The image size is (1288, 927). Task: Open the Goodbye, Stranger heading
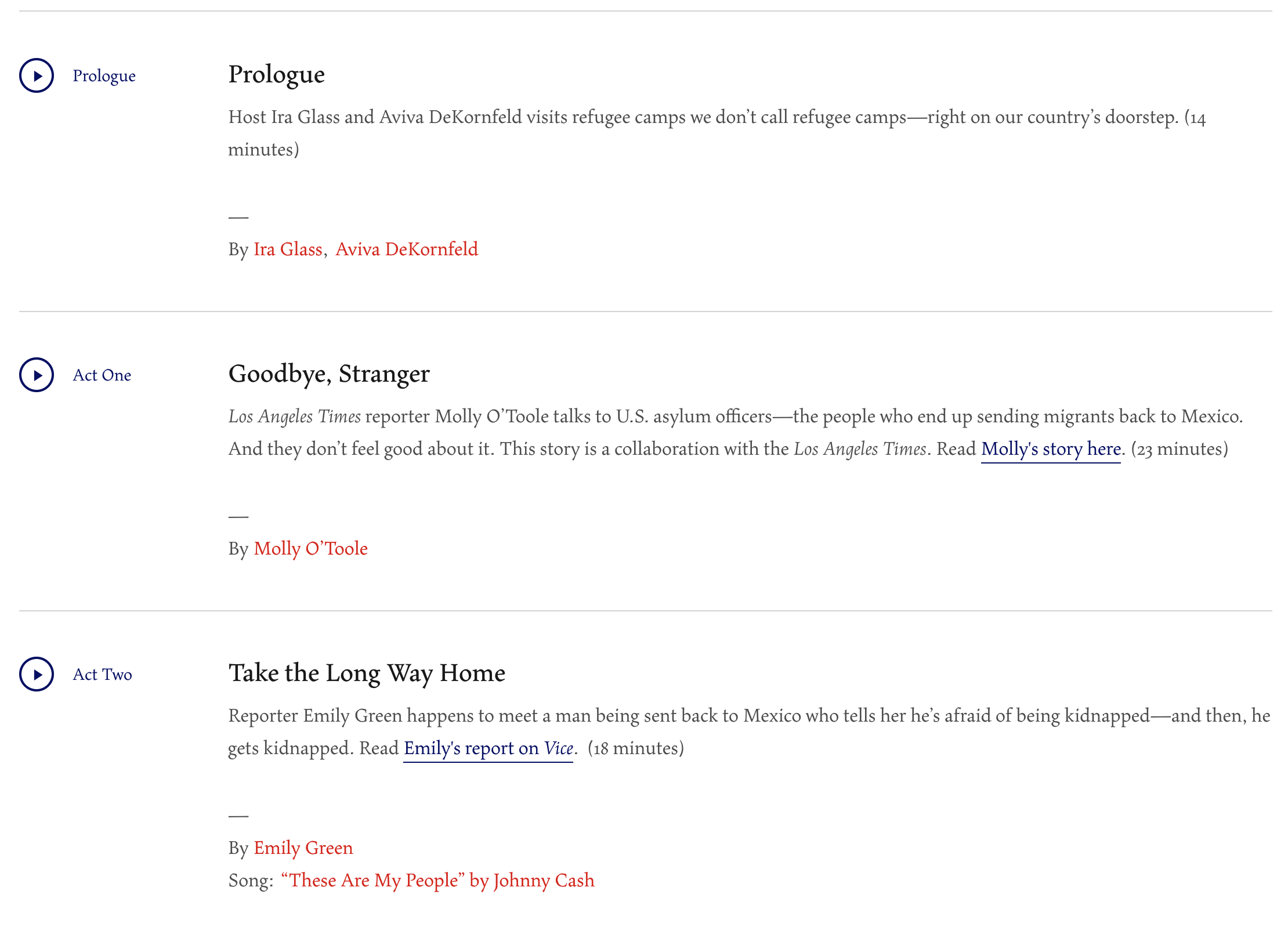(329, 374)
